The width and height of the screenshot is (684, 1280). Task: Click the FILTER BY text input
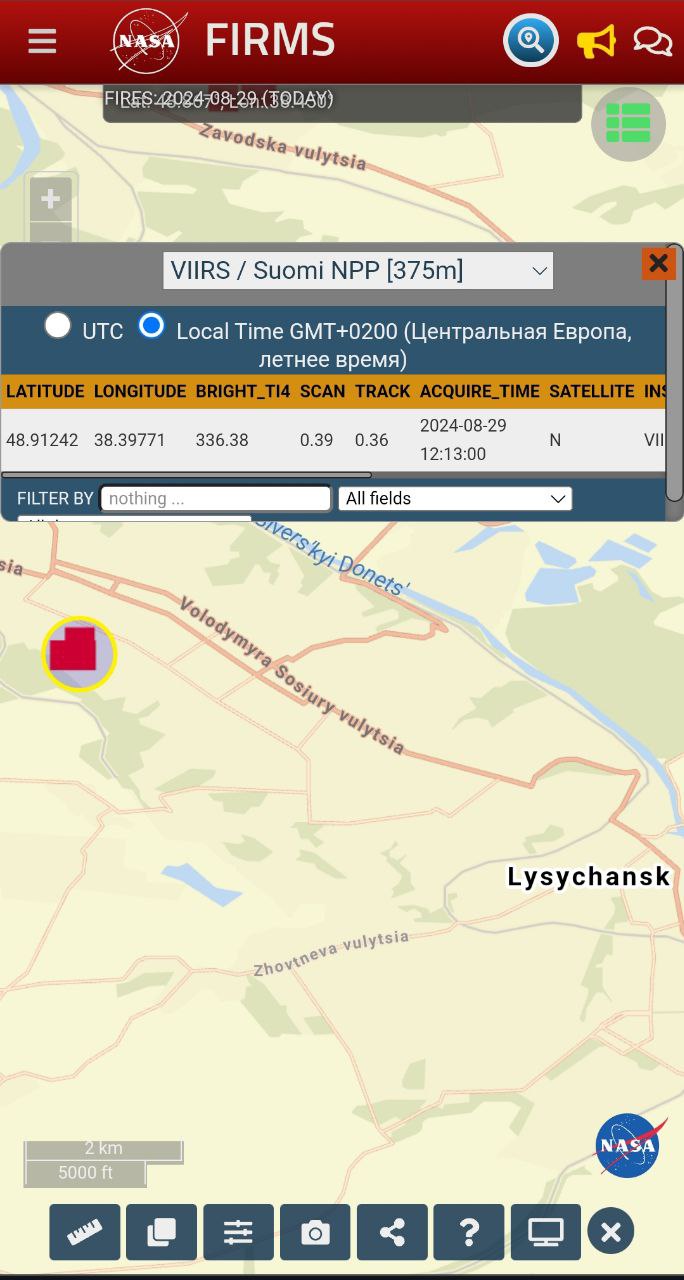point(215,498)
